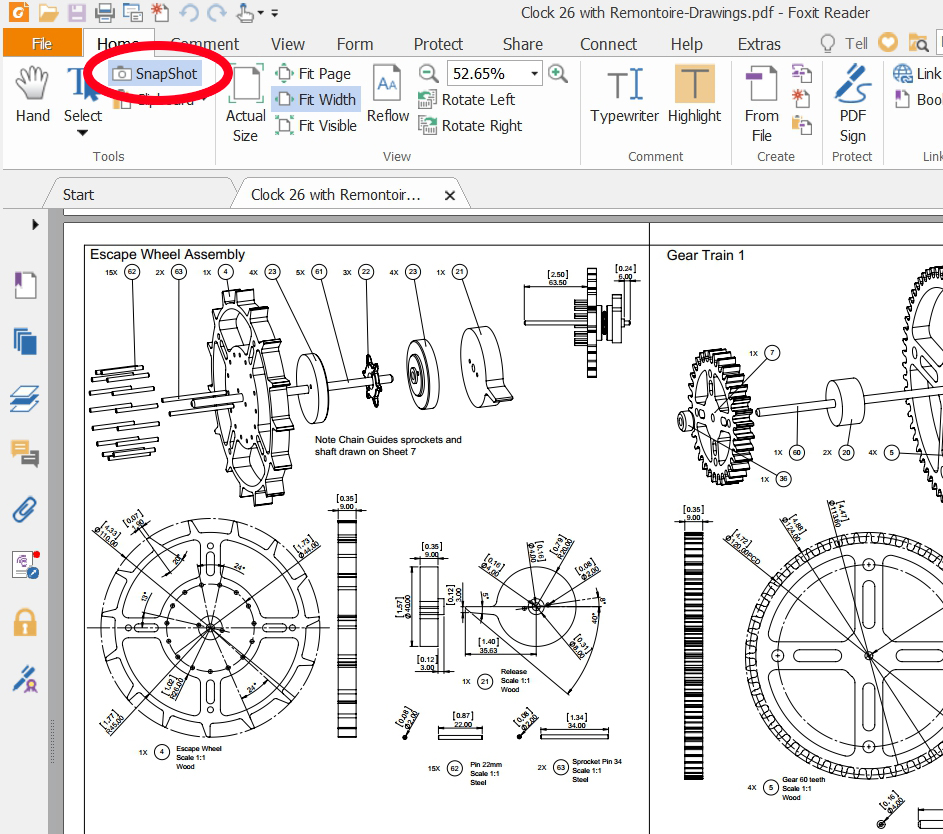The image size is (943, 834).
Task: Select the Hand tool
Action: (x=32, y=96)
